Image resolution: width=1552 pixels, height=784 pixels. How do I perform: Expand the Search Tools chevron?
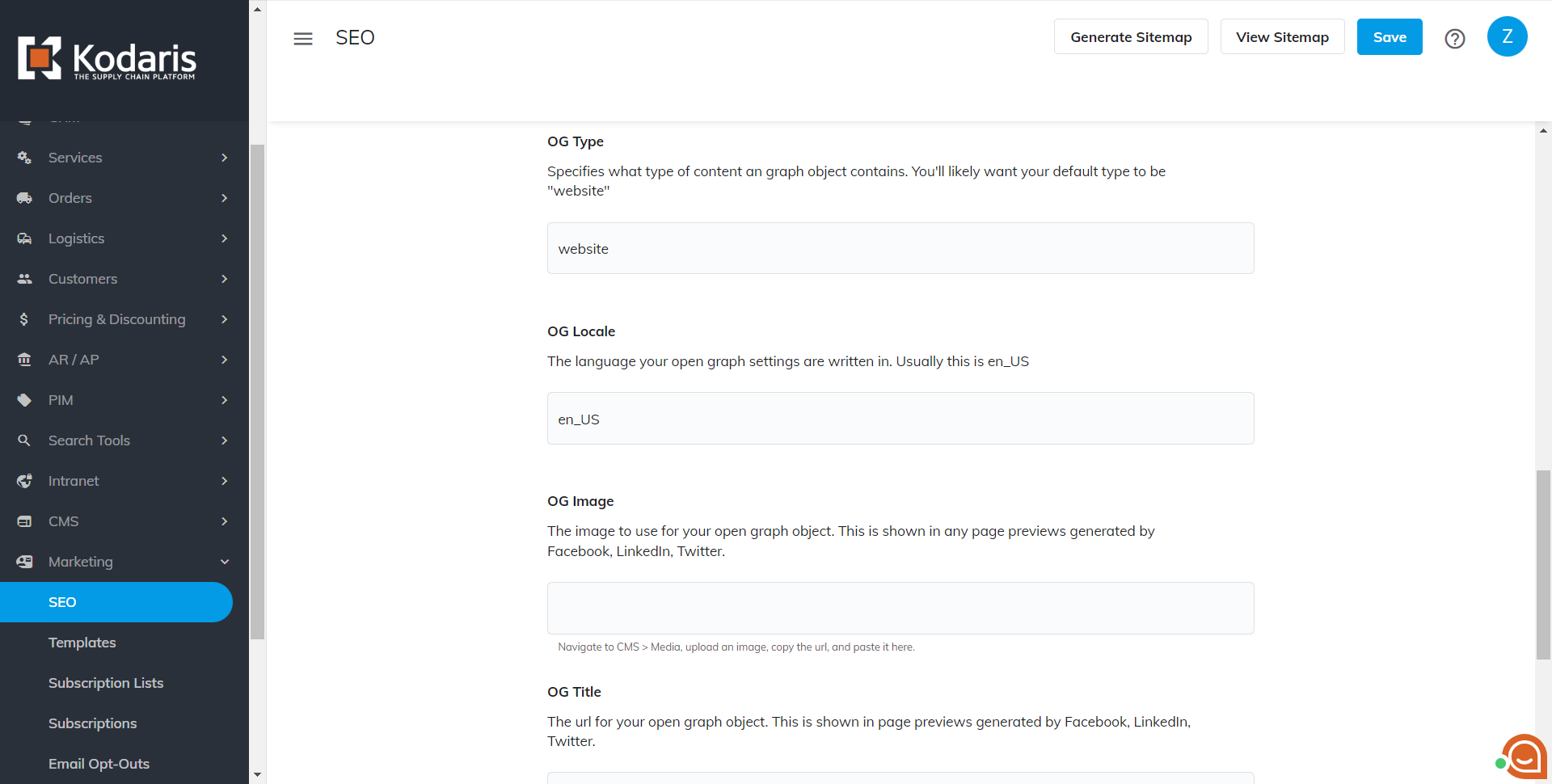[225, 440]
